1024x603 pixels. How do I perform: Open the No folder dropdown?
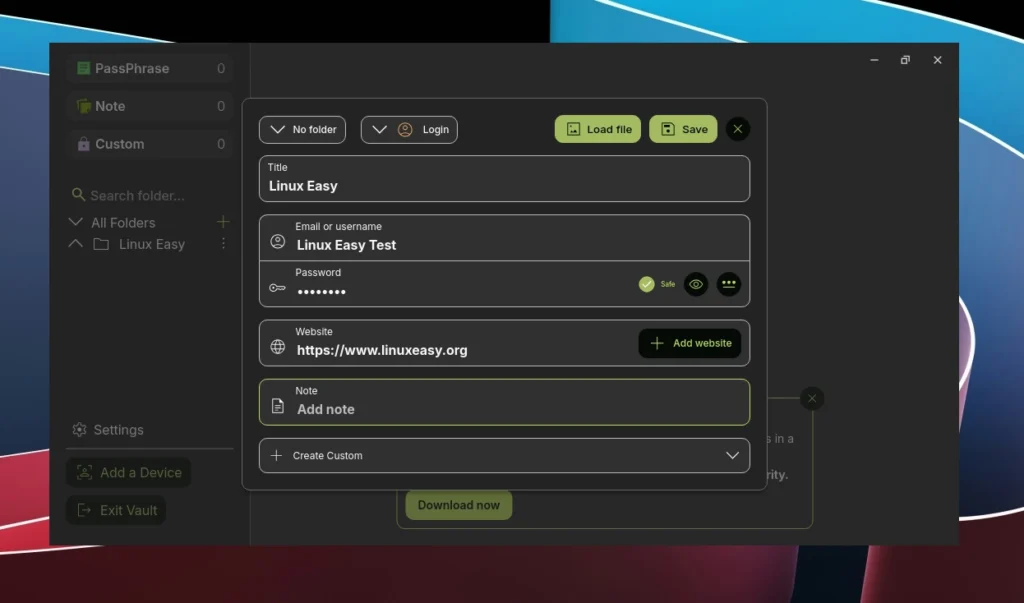(x=302, y=129)
